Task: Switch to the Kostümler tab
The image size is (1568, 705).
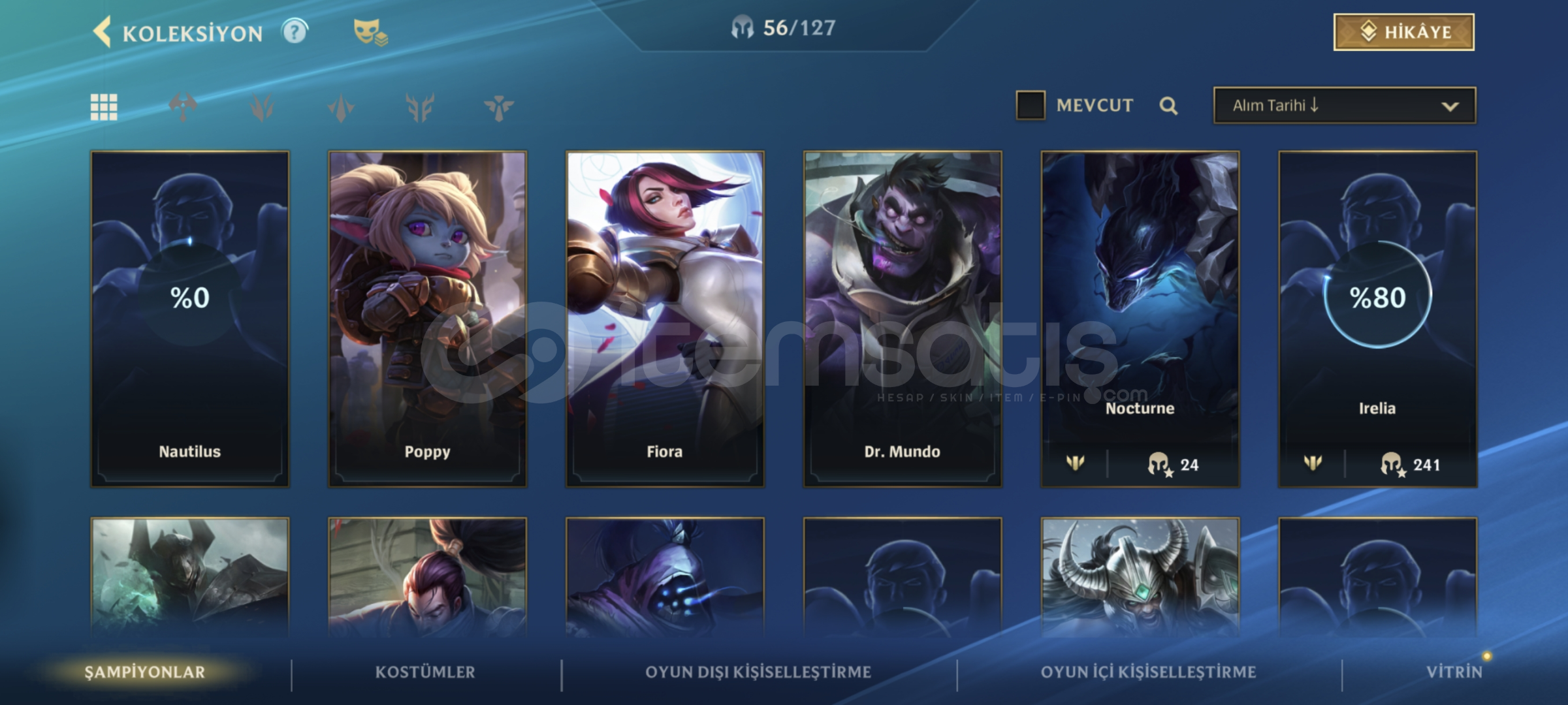Action: [425, 672]
